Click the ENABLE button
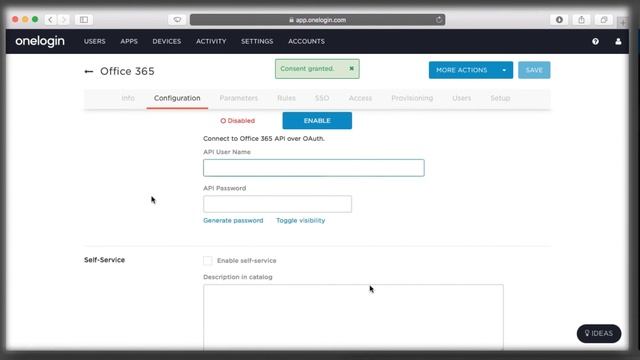640x360 pixels. click(x=317, y=121)
